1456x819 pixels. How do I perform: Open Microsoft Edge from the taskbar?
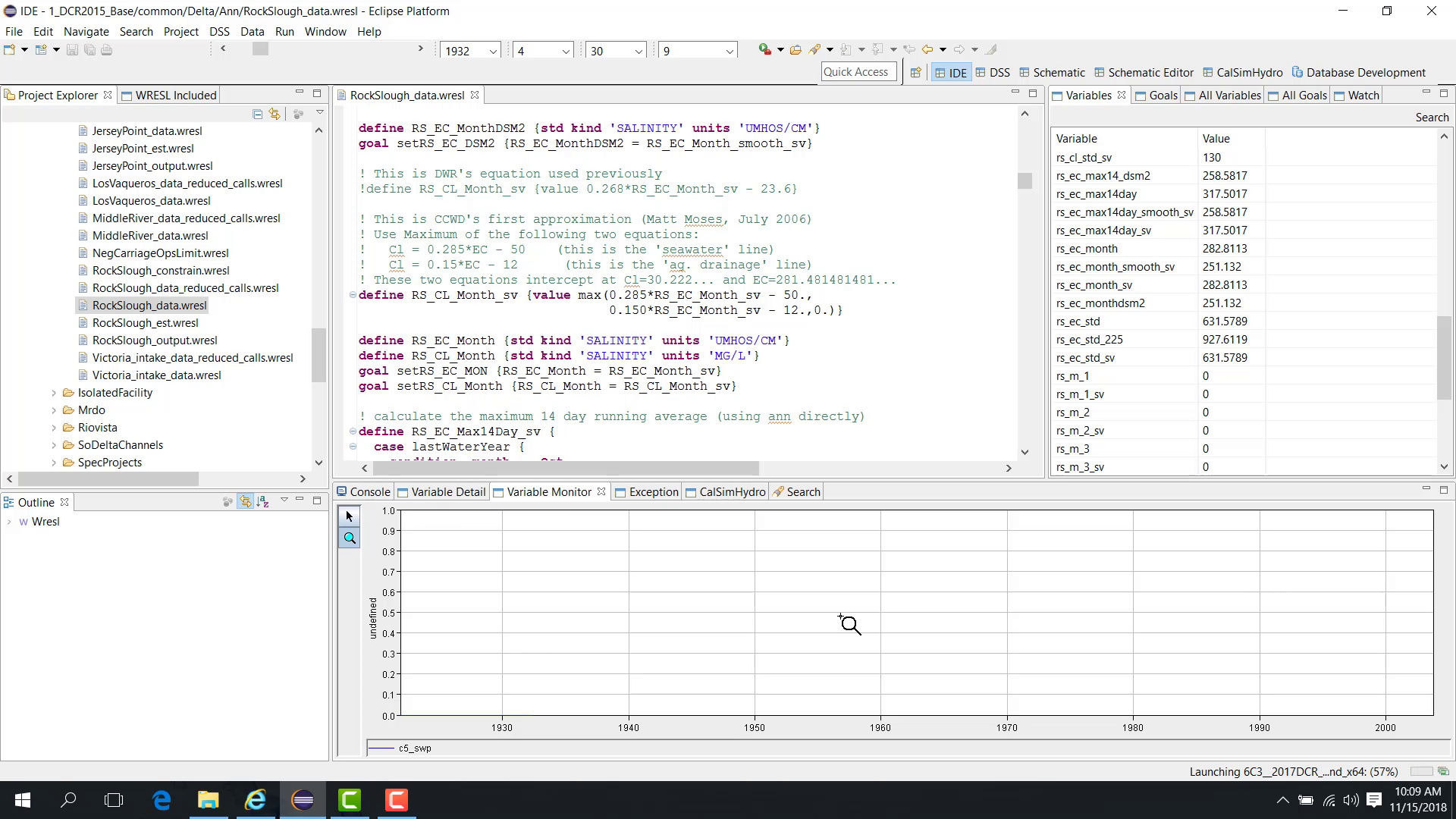point(162,800)
